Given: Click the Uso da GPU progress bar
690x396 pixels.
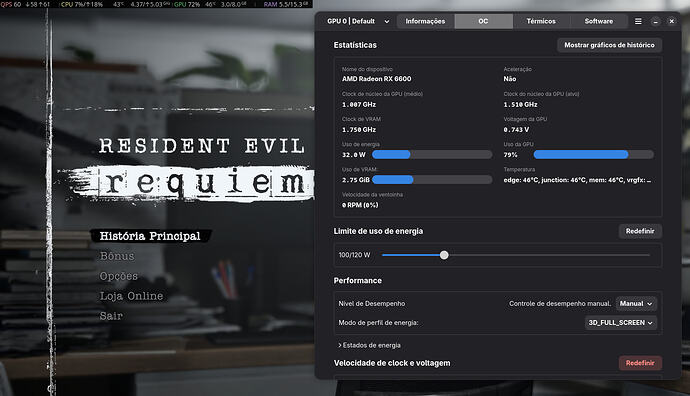Looking at the screenshot, I should click(x=594, y=154).
